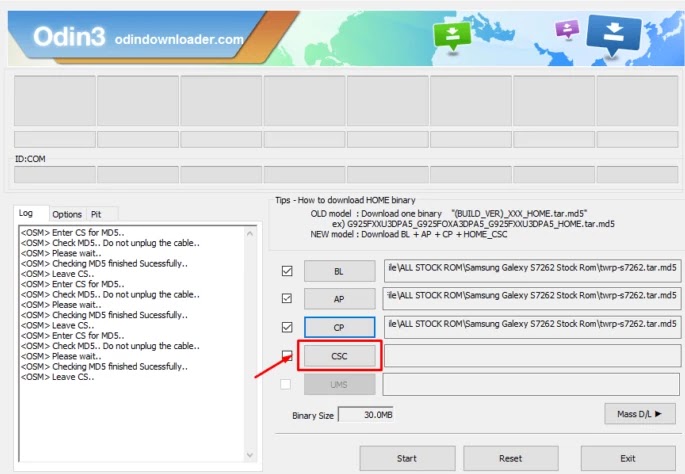Click the Odin3 logo text
Screen dimensions: 685x474
click(x=69, y=37)
